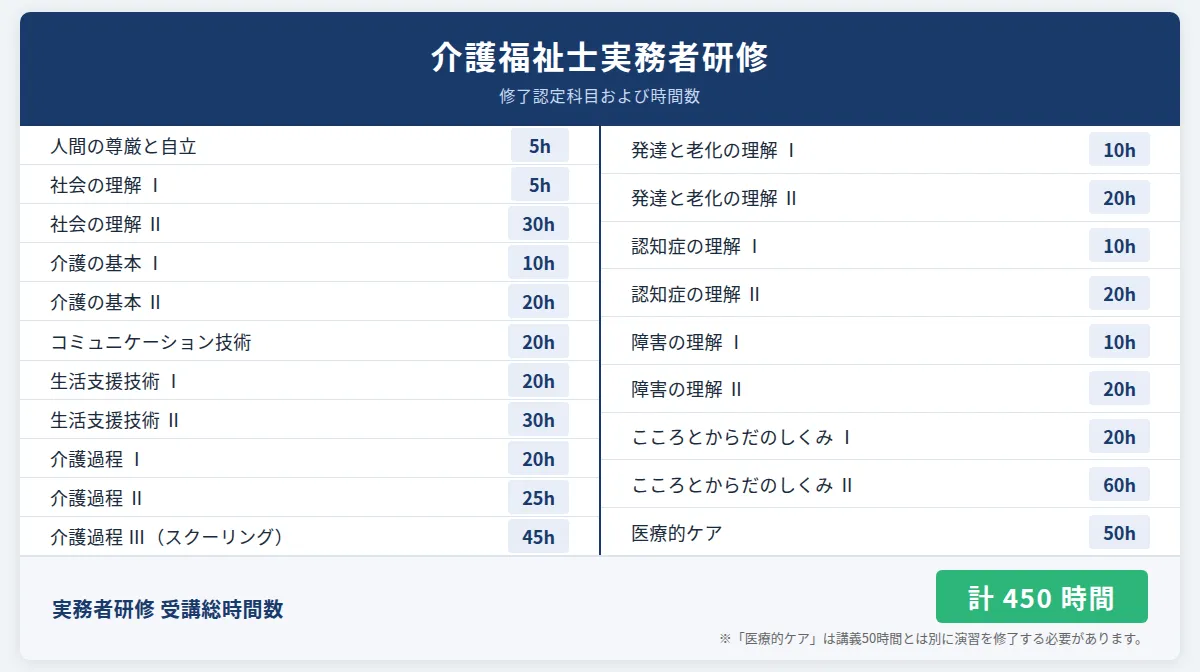Select the 人間の尊厳と自立 subject label
Screen dimensions: 1200x672
(x=123, y=146)
